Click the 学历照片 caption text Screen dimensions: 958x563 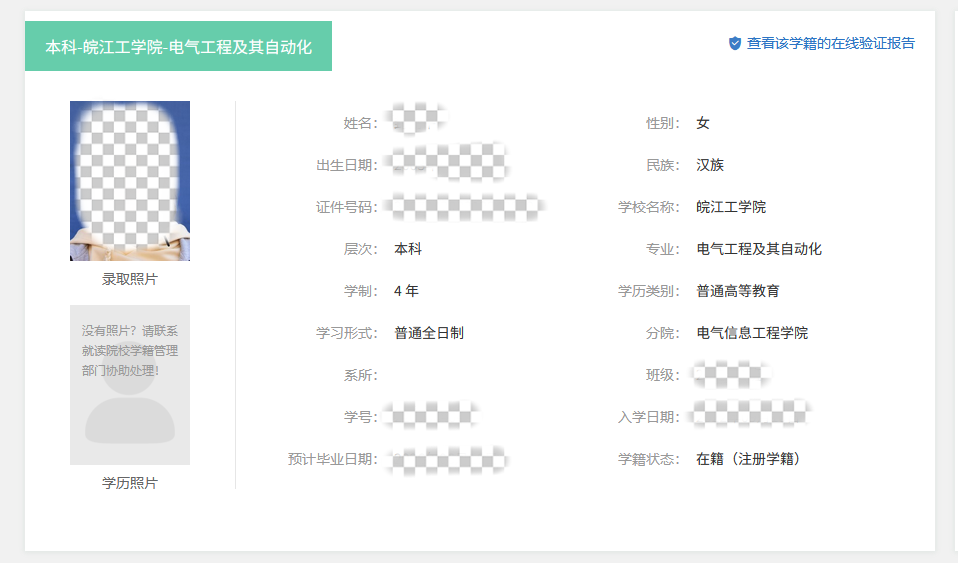click(130, 483)
